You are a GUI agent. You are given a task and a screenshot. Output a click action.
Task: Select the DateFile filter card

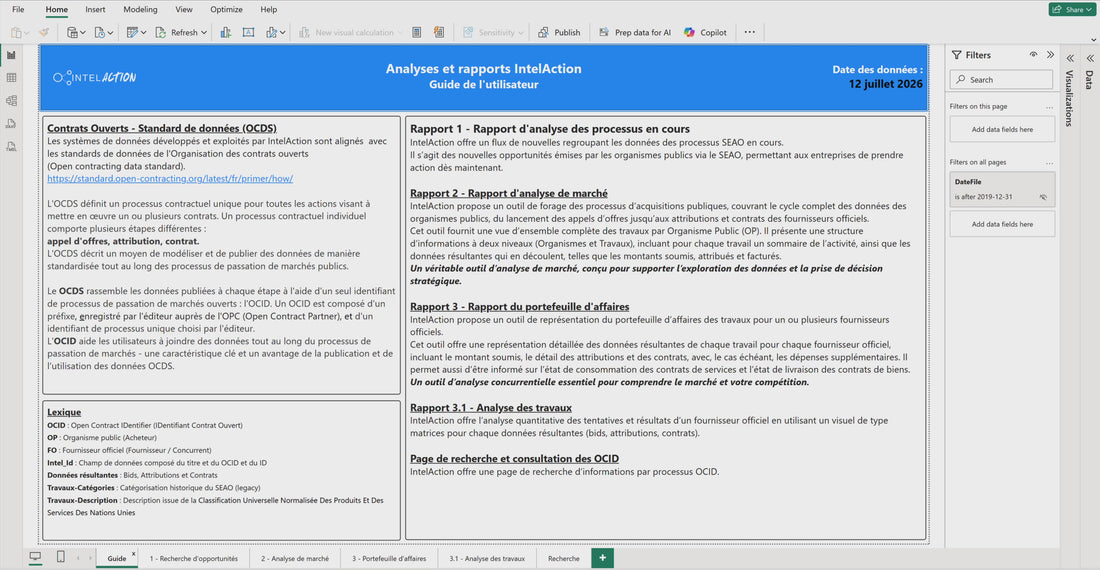(x=1002, y=189)
